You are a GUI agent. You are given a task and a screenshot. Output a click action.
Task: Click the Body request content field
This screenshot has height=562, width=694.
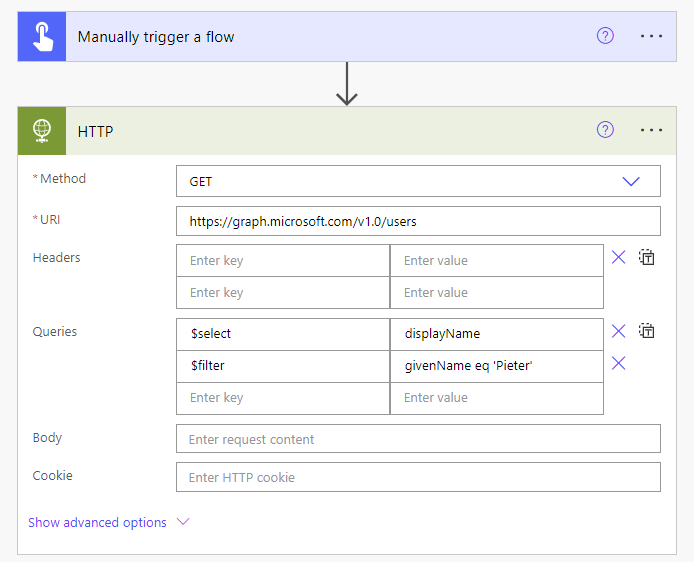click(x=418, y=439)
